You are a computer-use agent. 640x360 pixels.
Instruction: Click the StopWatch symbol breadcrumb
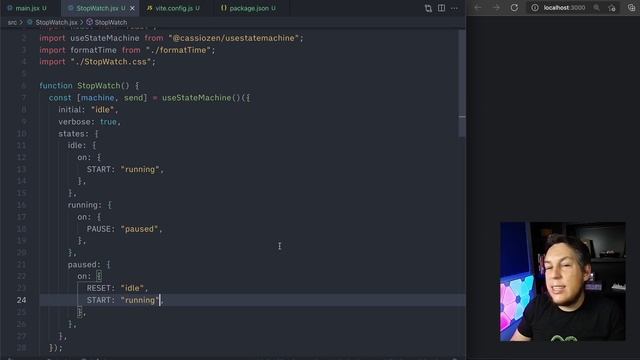pyautogui.click(x=111, y=22)
